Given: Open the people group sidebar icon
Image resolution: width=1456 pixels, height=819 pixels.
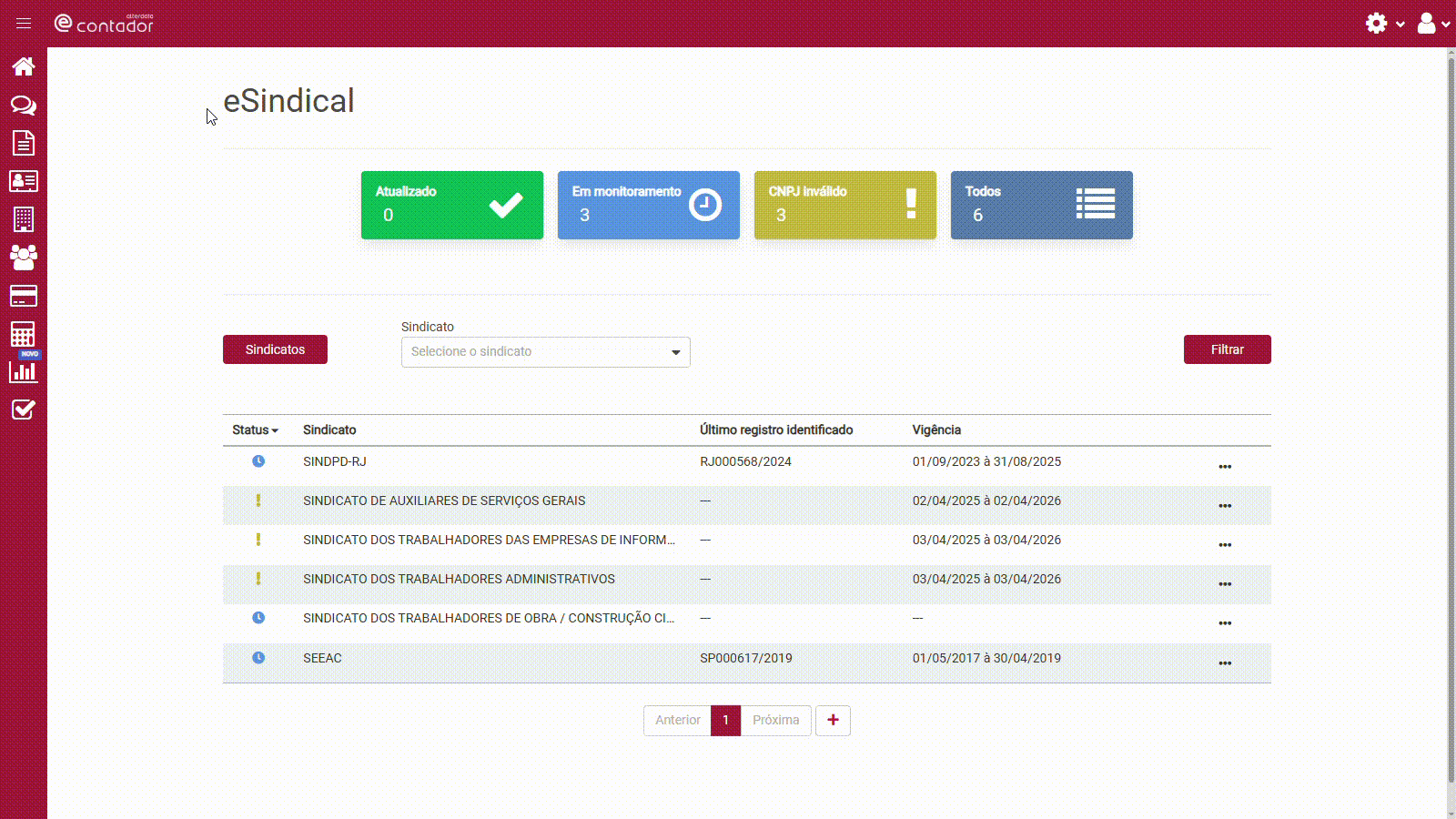Looking at the screenshot, I should coord(24,258).
